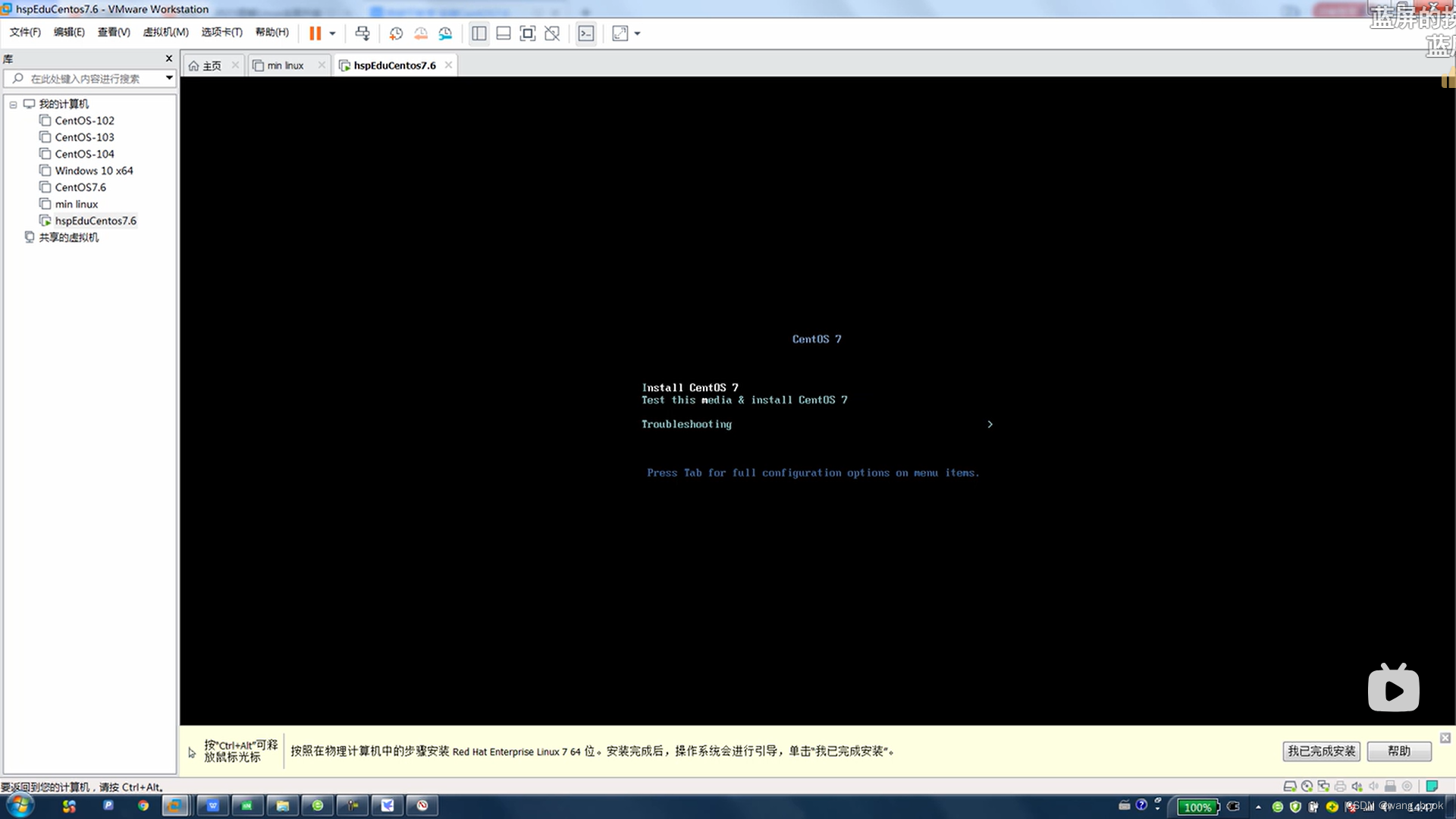This screenshot has width=1456, height=819.
Task: Open the 查看(V) menu
Action: coord(114,32)
